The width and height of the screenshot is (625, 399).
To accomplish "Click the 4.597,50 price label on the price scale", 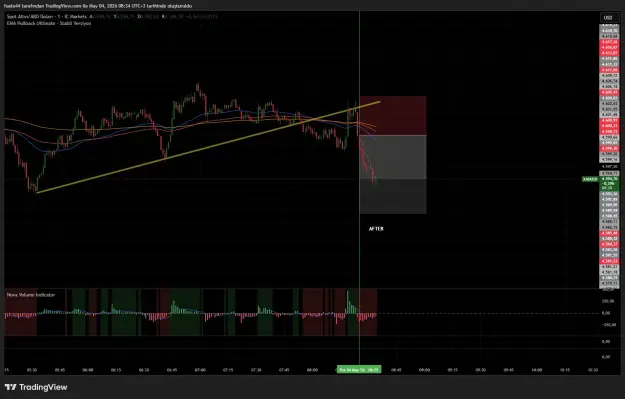I will pos(610,167).
